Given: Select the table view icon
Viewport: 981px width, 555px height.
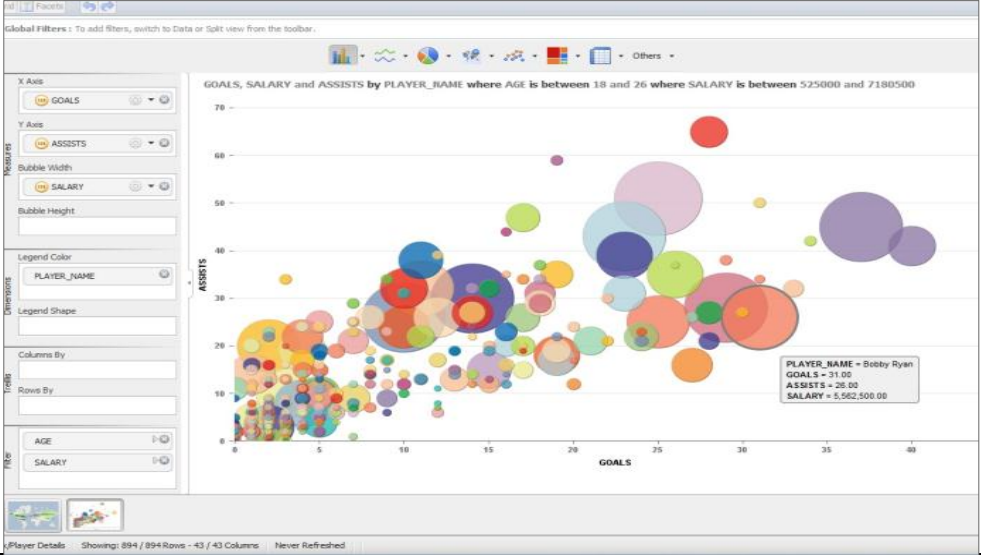Looking at the screenshot, I should click(x=600, y=56).
